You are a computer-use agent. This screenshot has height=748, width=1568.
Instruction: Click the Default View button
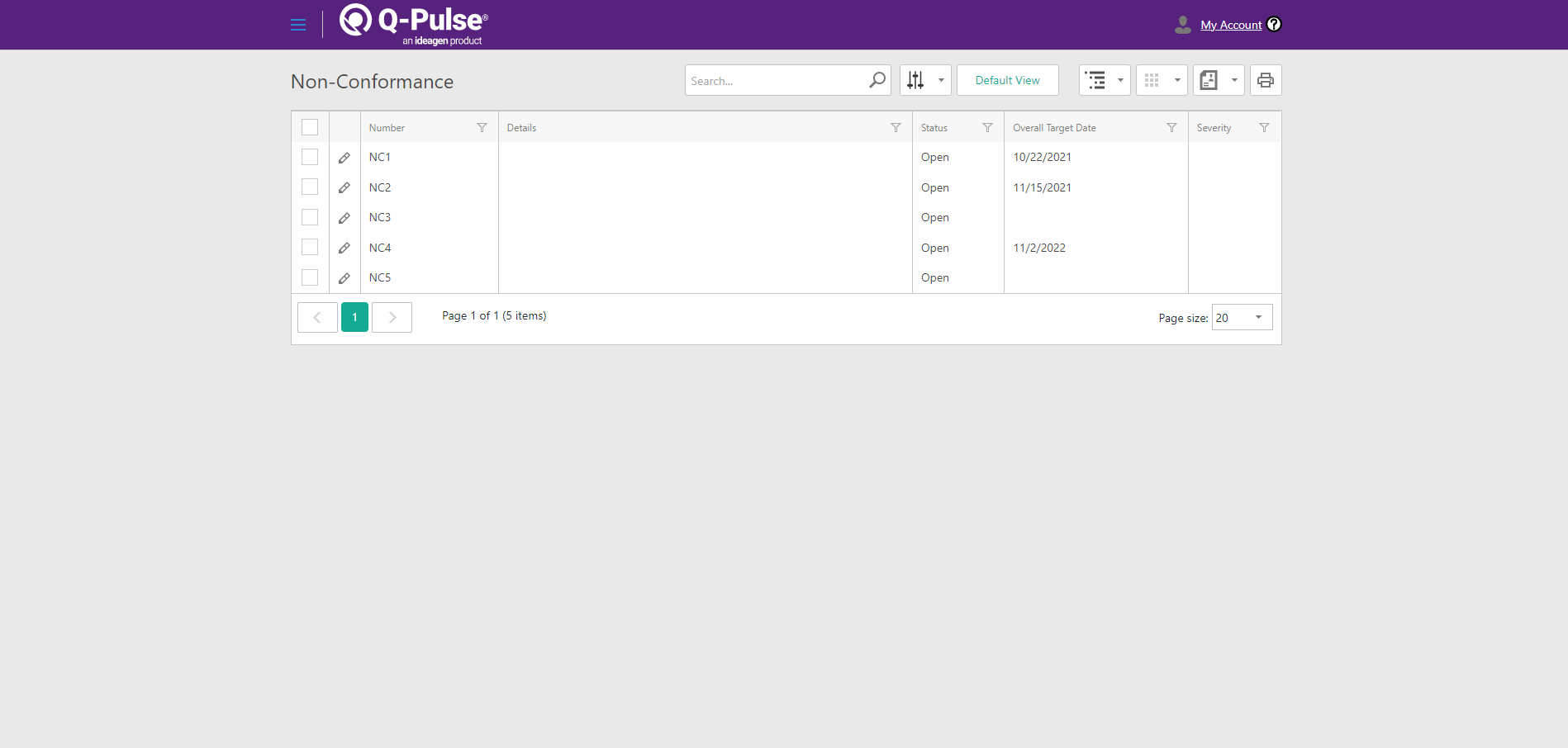click(1007, 80)
